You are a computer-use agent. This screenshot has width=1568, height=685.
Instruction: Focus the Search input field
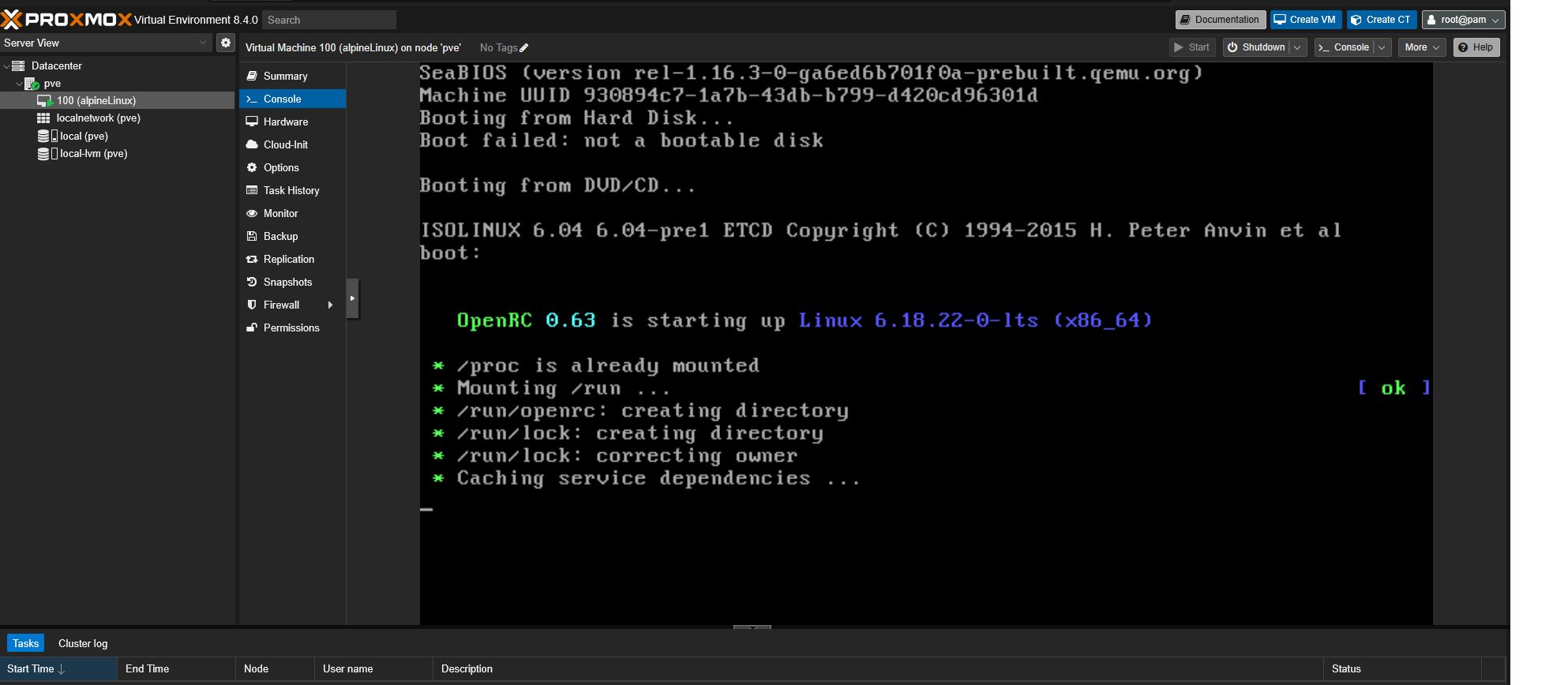pos(328,20)
